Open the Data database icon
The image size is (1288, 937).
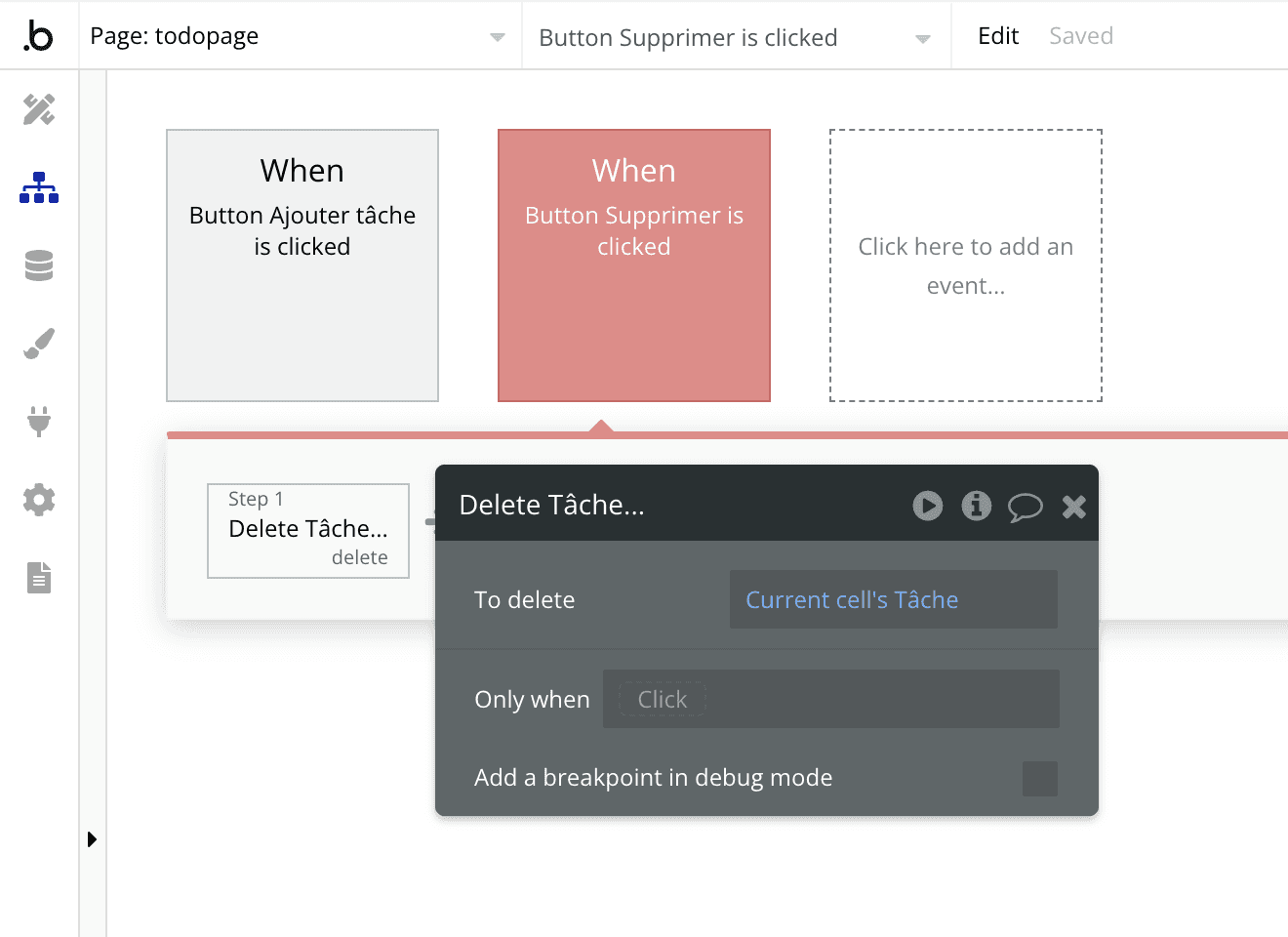tap(39, 265)
